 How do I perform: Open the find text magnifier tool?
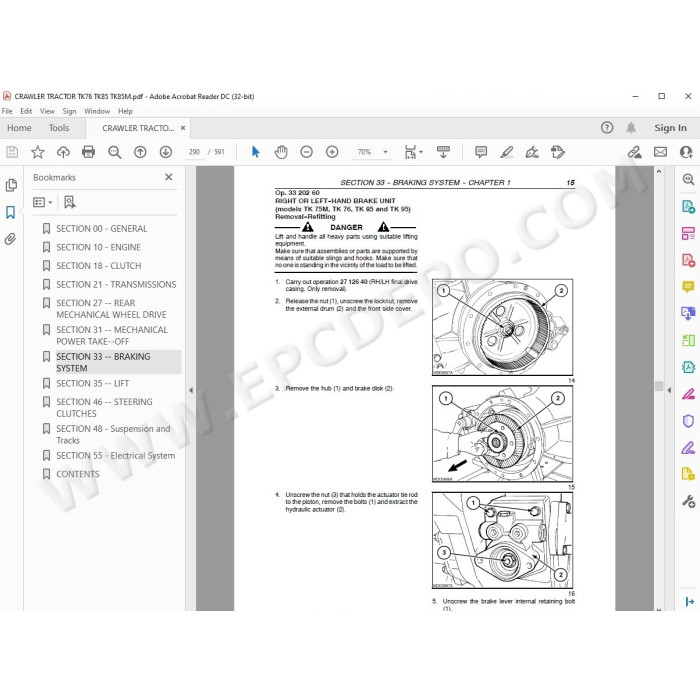coord(115,152)
